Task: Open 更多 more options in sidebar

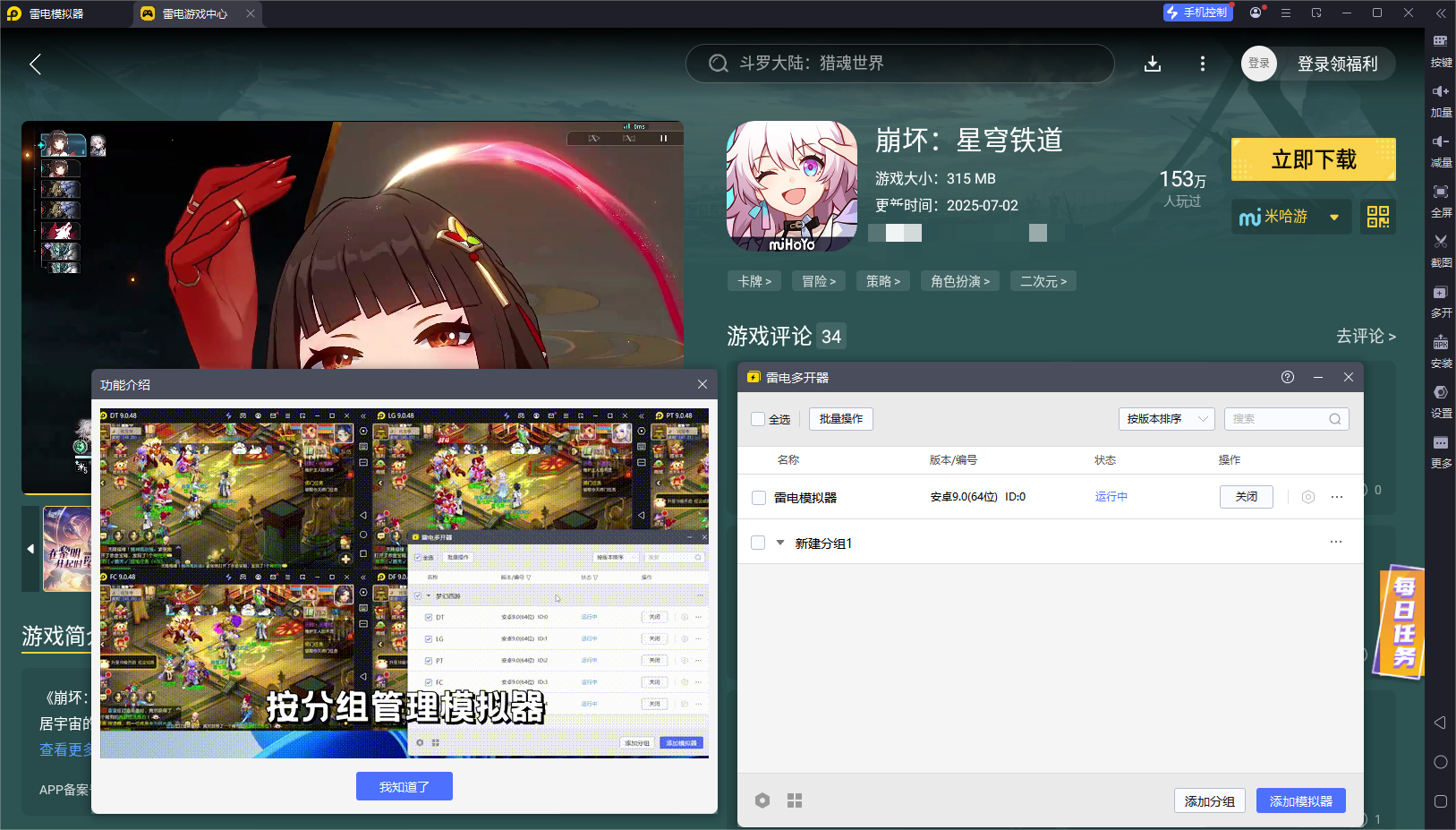Action: tap(1441, 451)
